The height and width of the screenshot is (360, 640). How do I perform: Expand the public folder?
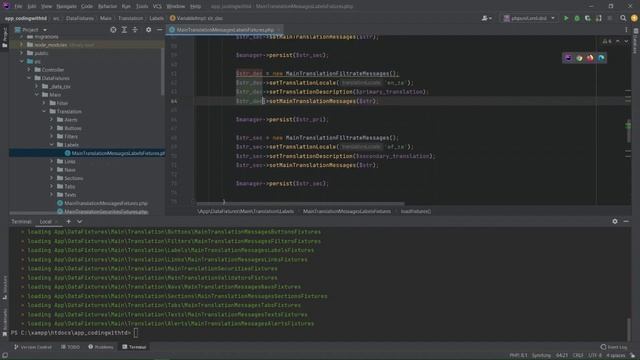[21, 53]
